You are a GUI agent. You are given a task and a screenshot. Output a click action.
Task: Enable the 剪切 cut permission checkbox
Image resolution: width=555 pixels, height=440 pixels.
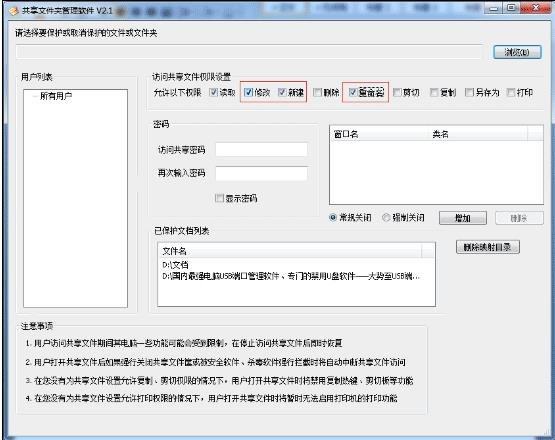(397, 92)
